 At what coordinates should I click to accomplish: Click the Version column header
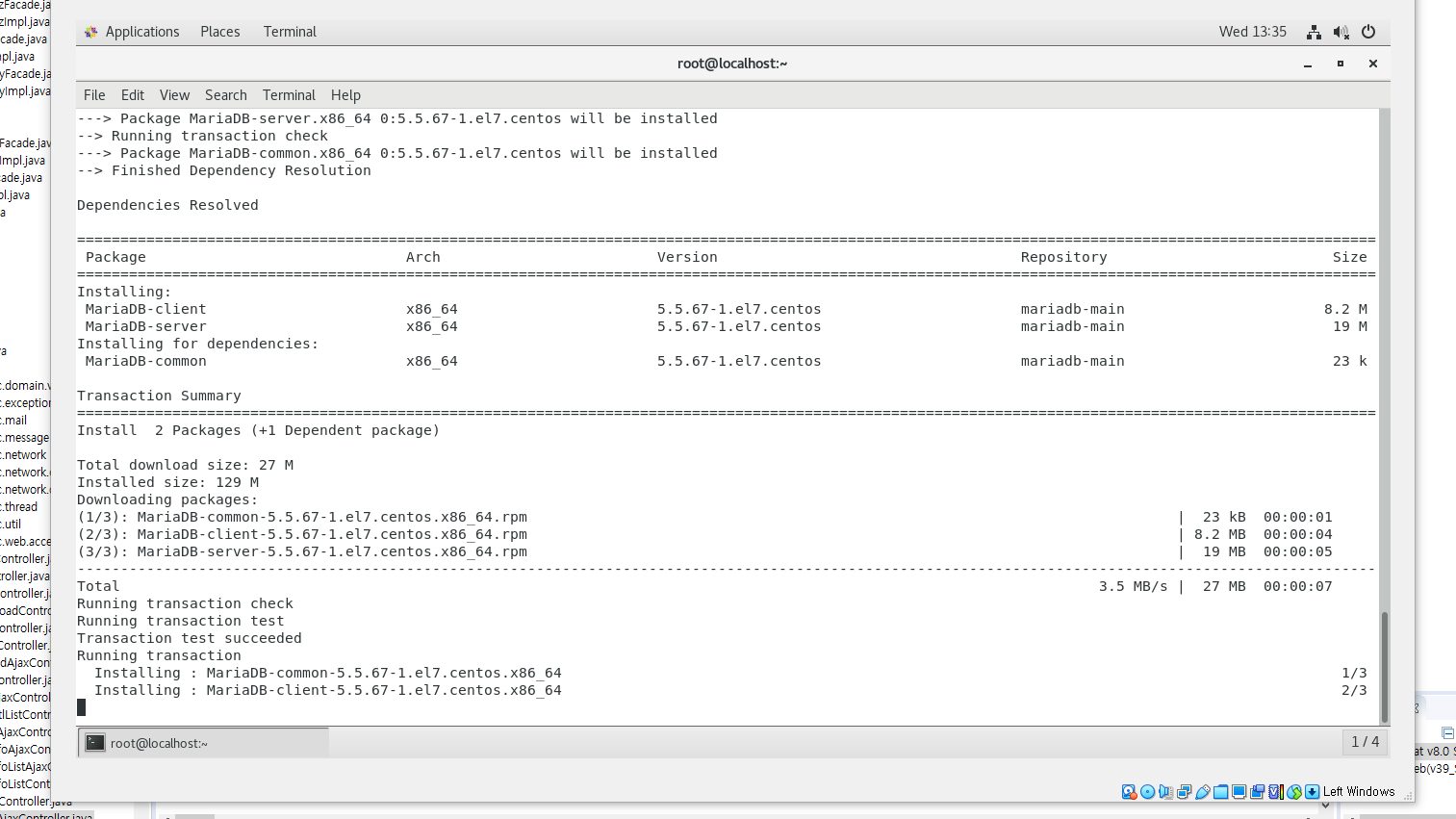pos(687,257)
